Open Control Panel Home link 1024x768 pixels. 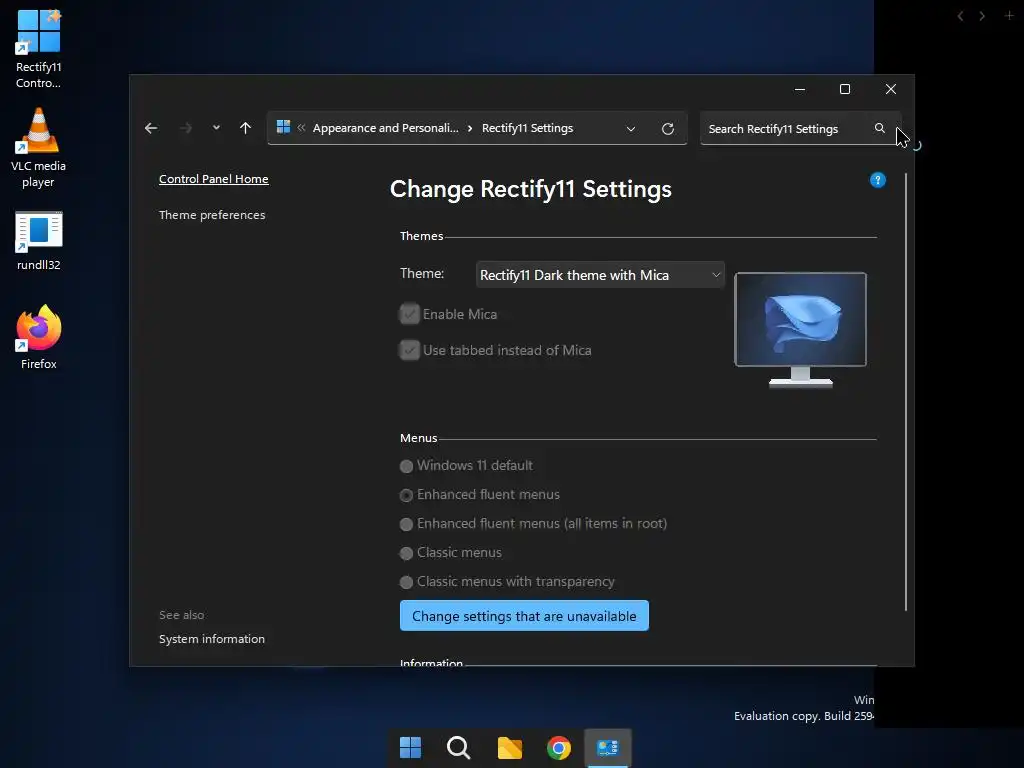tap(214, 179)
